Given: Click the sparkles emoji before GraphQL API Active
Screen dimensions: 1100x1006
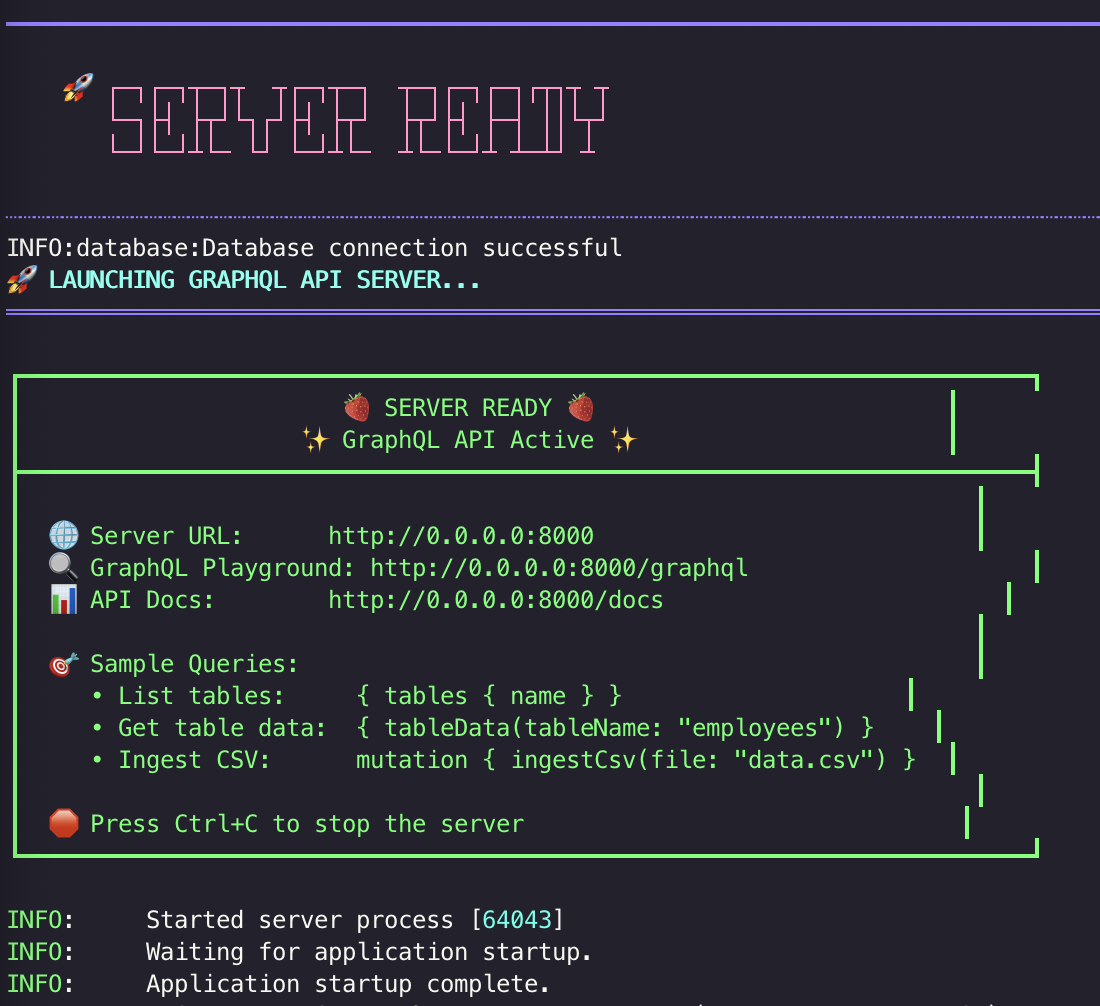Looking at the screenshot, I should [x=315, y=440].
